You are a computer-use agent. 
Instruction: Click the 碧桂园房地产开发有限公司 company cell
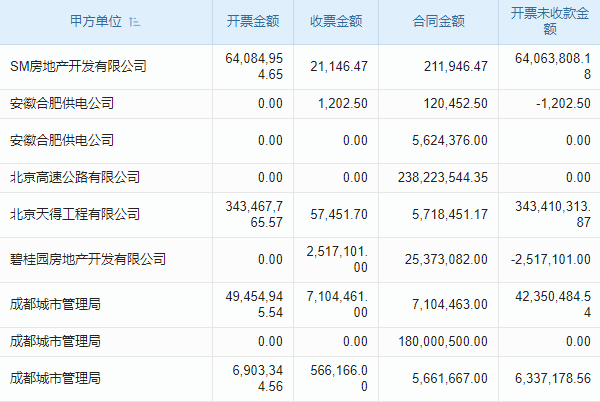click(87, 259)
